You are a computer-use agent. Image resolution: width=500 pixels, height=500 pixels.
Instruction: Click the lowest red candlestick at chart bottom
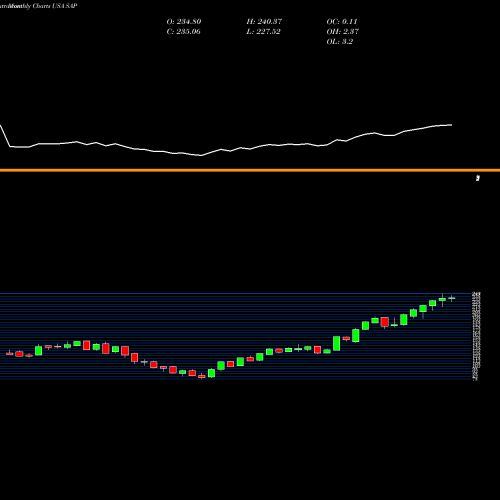coord(202,376)
